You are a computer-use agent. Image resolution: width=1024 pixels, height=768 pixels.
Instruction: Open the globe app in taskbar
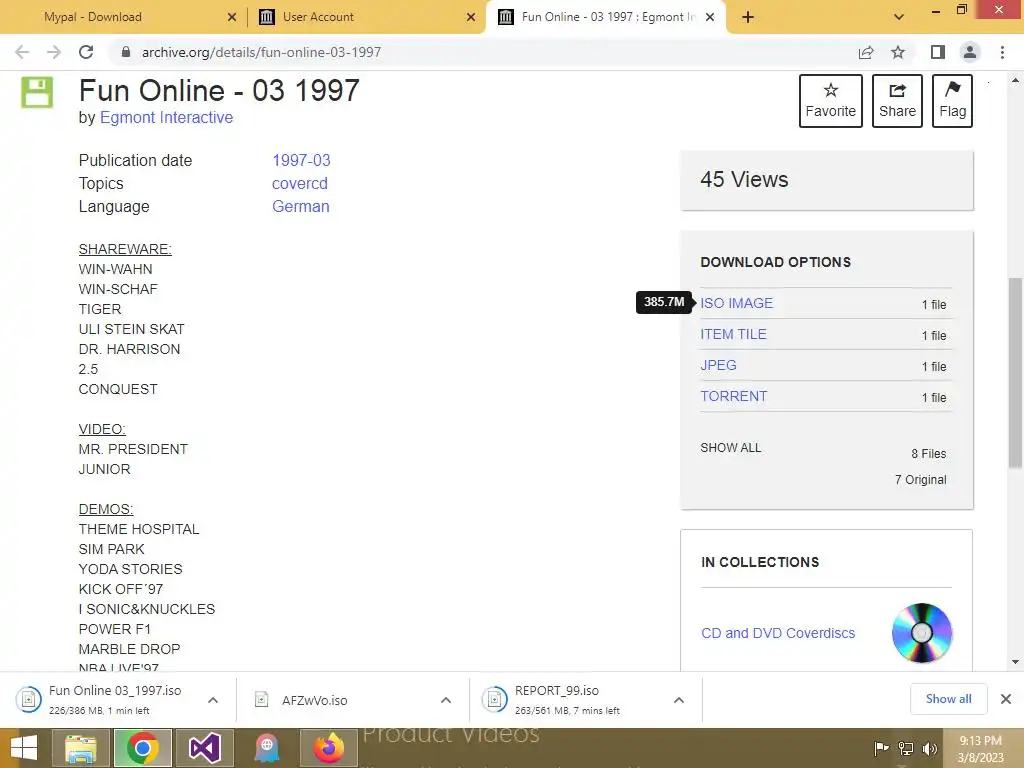tap(267, 748)
